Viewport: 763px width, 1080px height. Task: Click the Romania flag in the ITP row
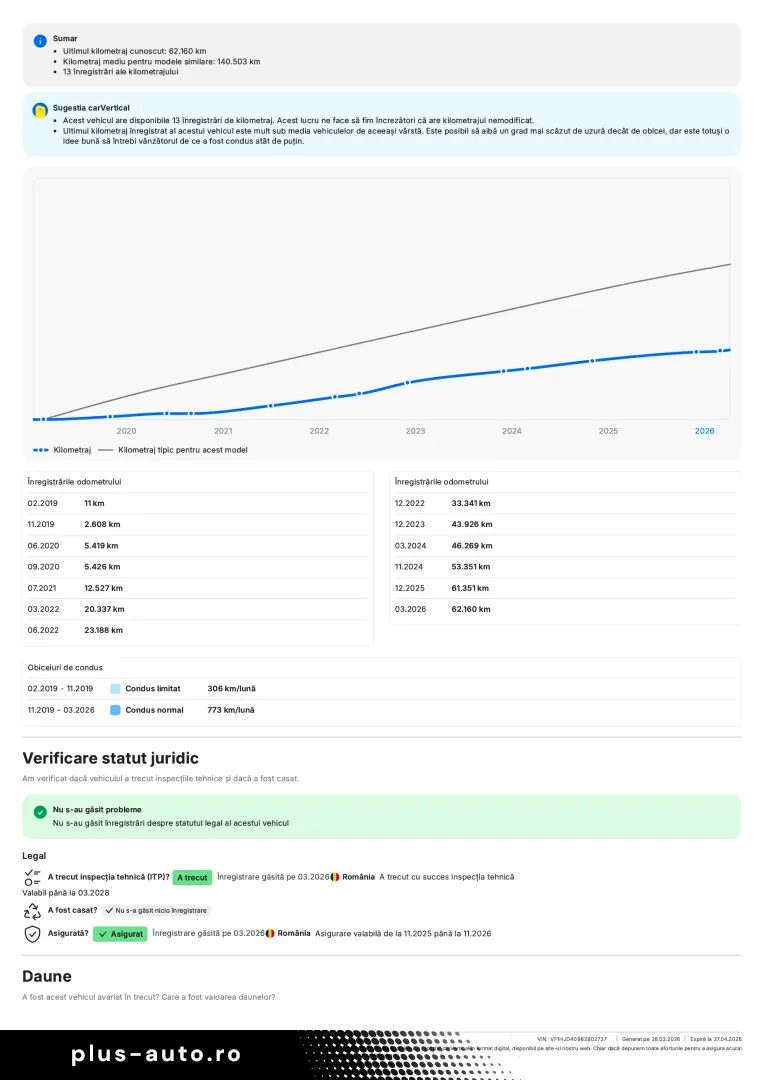click(x=335, y=877)
